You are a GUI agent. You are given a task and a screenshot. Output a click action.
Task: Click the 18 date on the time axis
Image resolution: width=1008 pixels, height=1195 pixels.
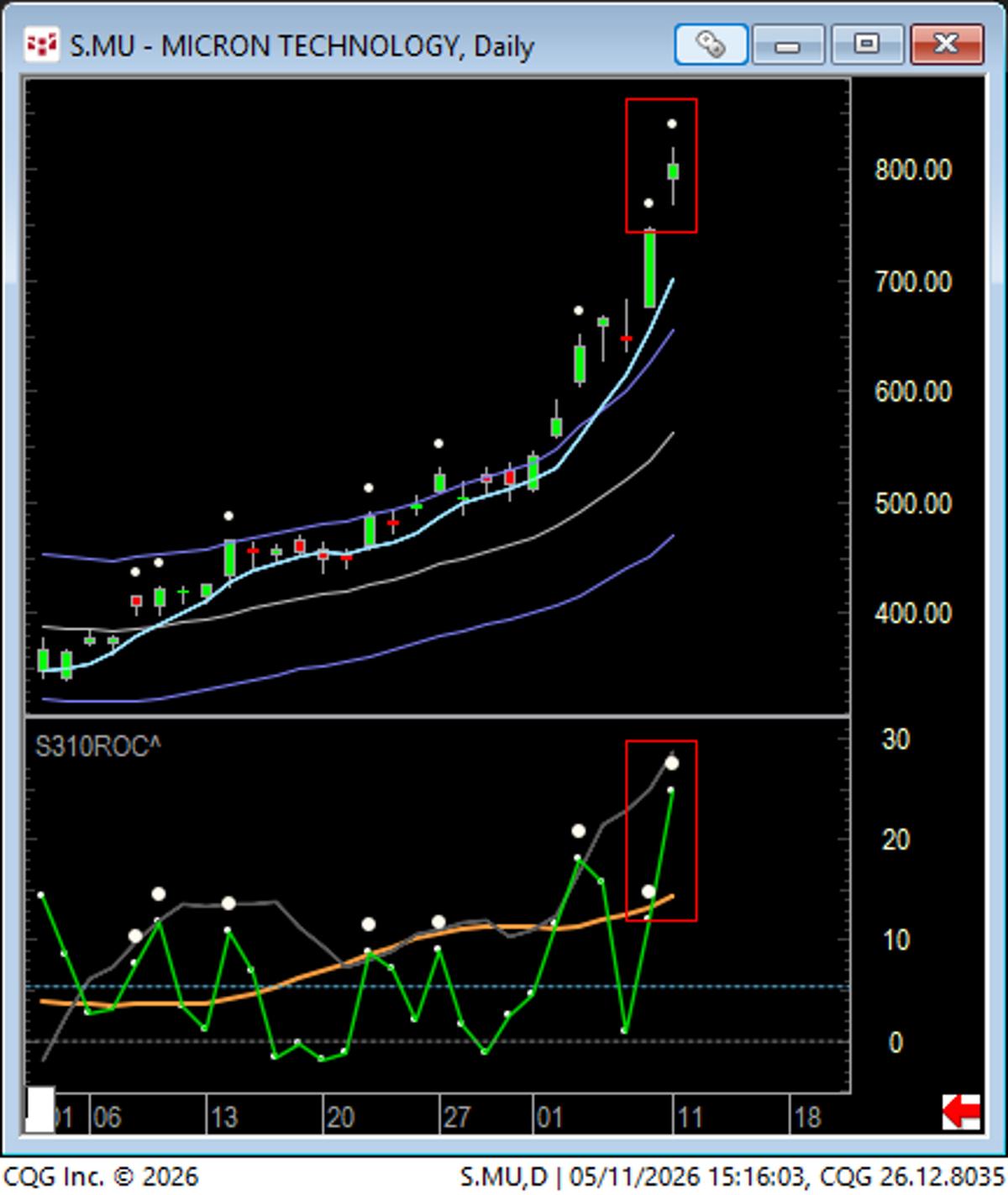pos(806,1118)
